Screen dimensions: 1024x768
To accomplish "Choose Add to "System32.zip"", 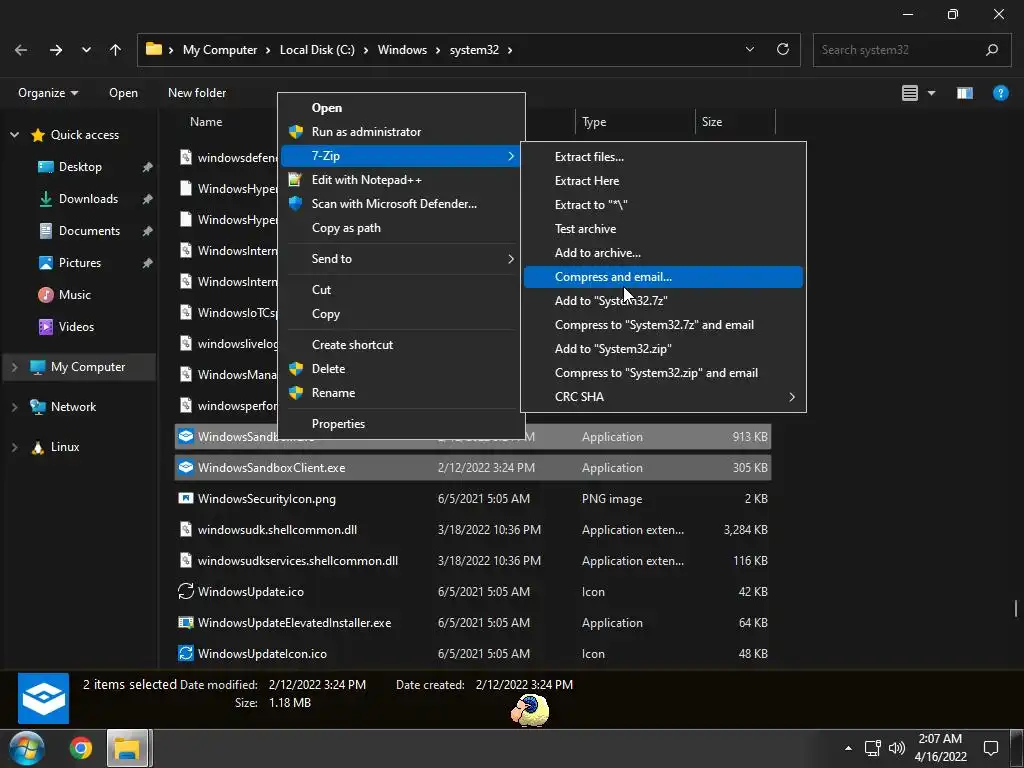I will click(663, 349).
